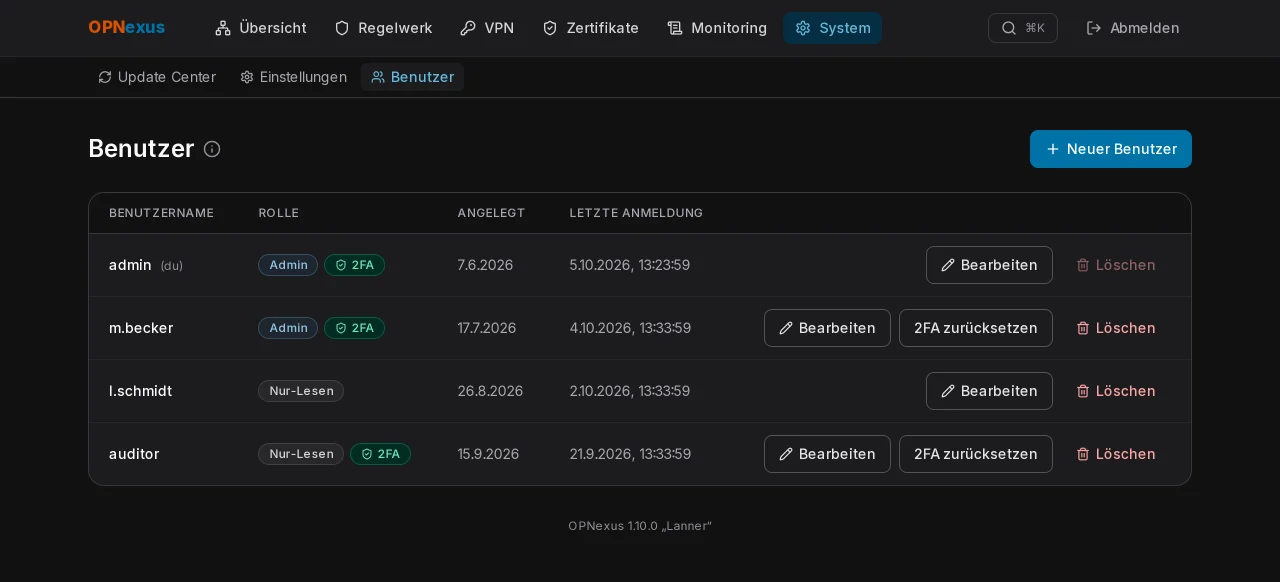The width and height of the screenshot is (1280, 582).
Task: Open the Übersicht navigation tab
Action: click(x=261, y=28)
